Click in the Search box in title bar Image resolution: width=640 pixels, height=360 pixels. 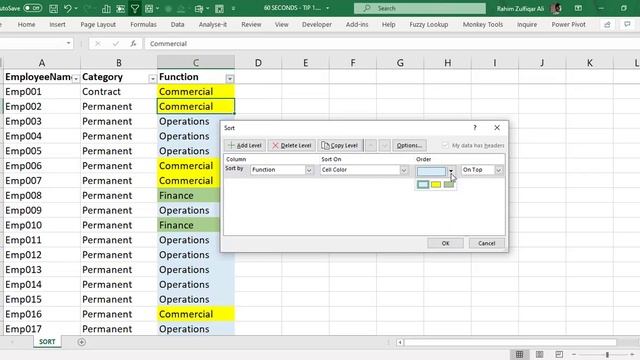pos(420,8)
